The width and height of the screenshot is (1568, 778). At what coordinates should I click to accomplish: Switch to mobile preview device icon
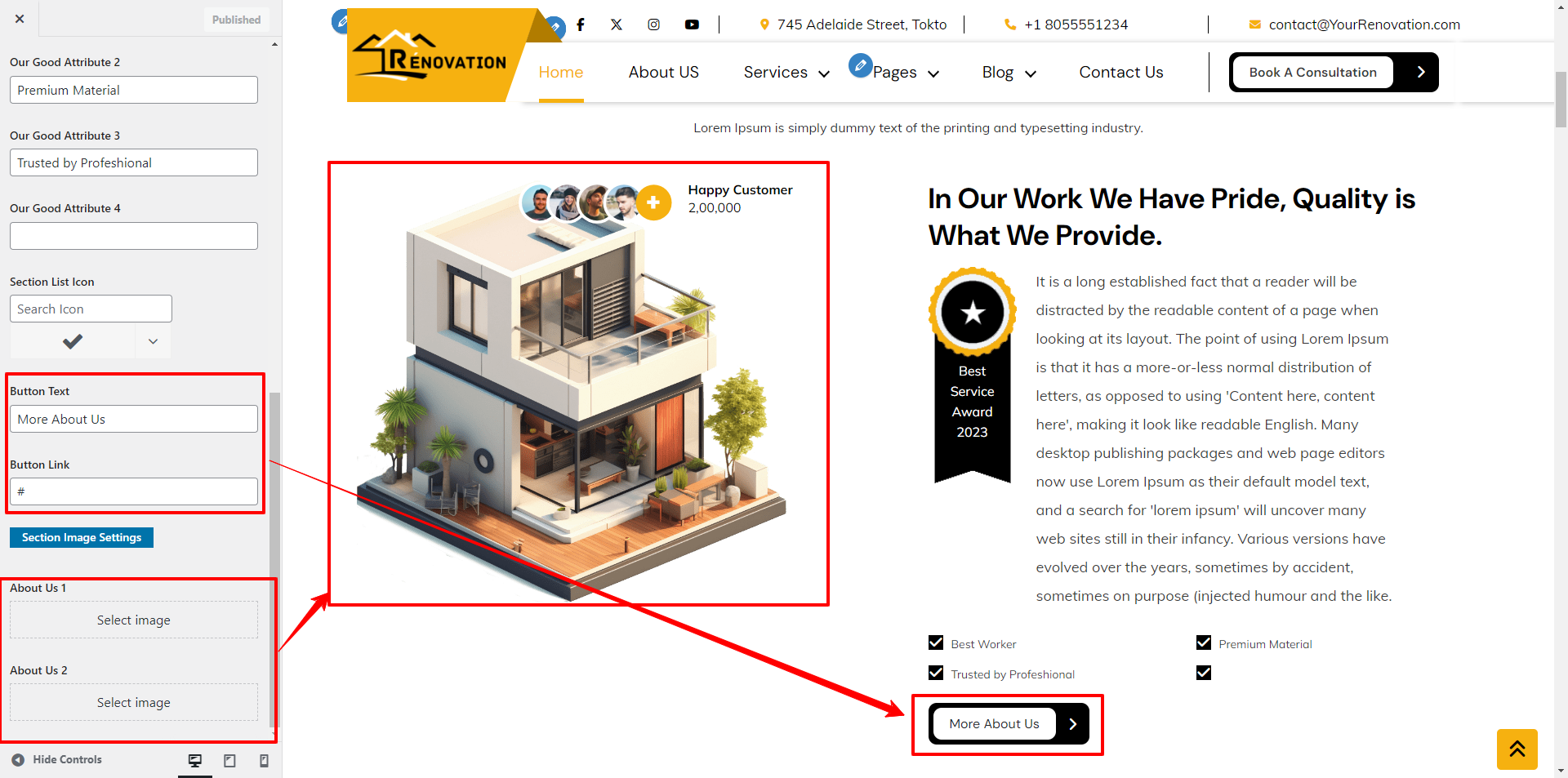264,761
